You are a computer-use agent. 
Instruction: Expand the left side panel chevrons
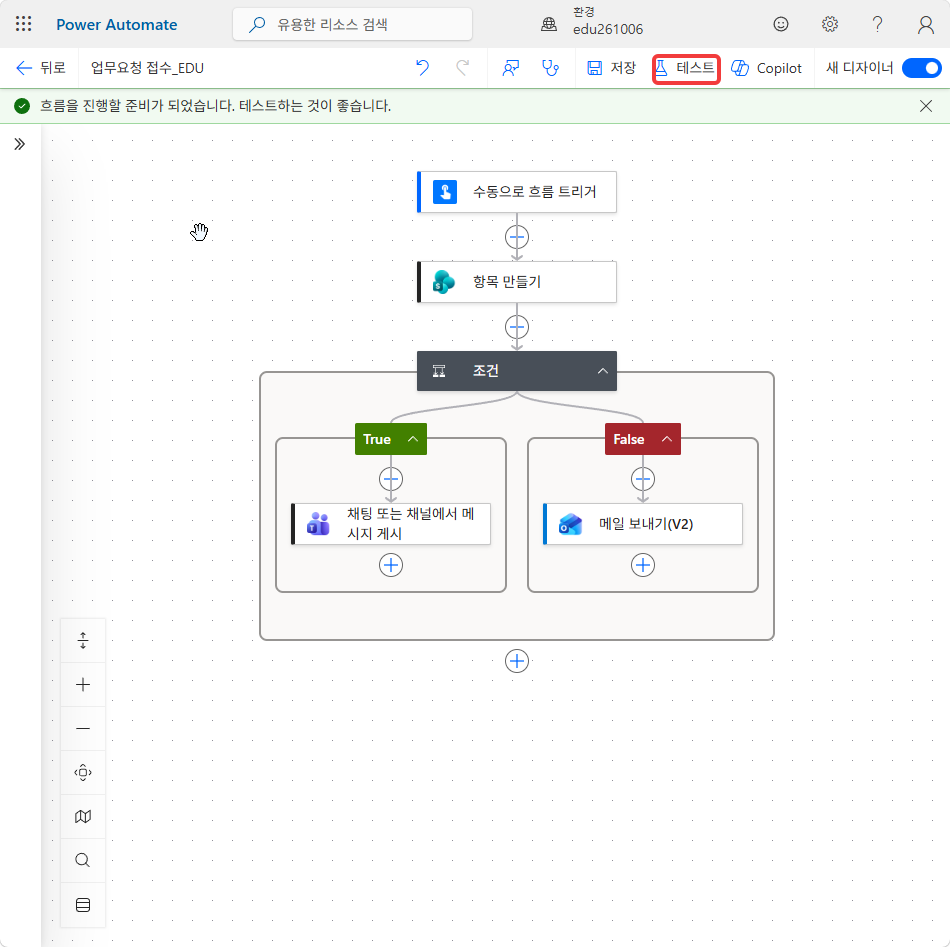tap(19, 144)
